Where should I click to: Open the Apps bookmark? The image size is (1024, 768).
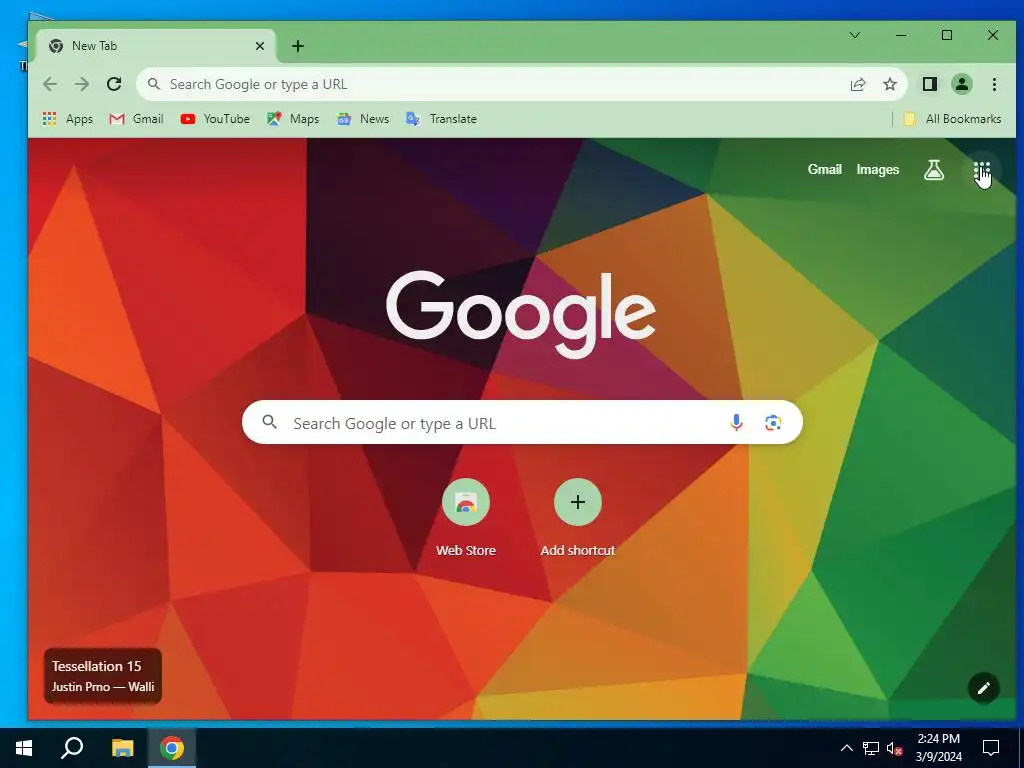pos(68,119)
